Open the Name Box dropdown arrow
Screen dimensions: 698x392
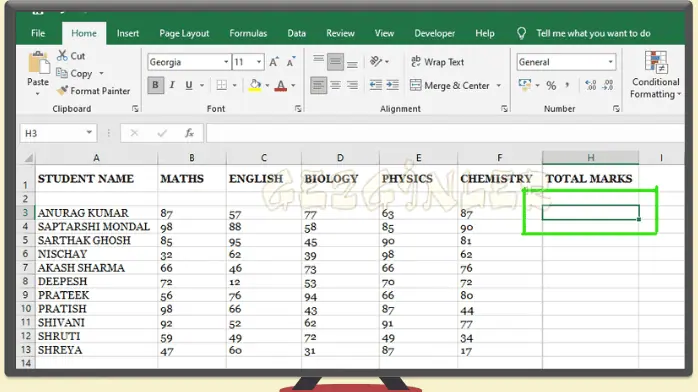[89, 132]
